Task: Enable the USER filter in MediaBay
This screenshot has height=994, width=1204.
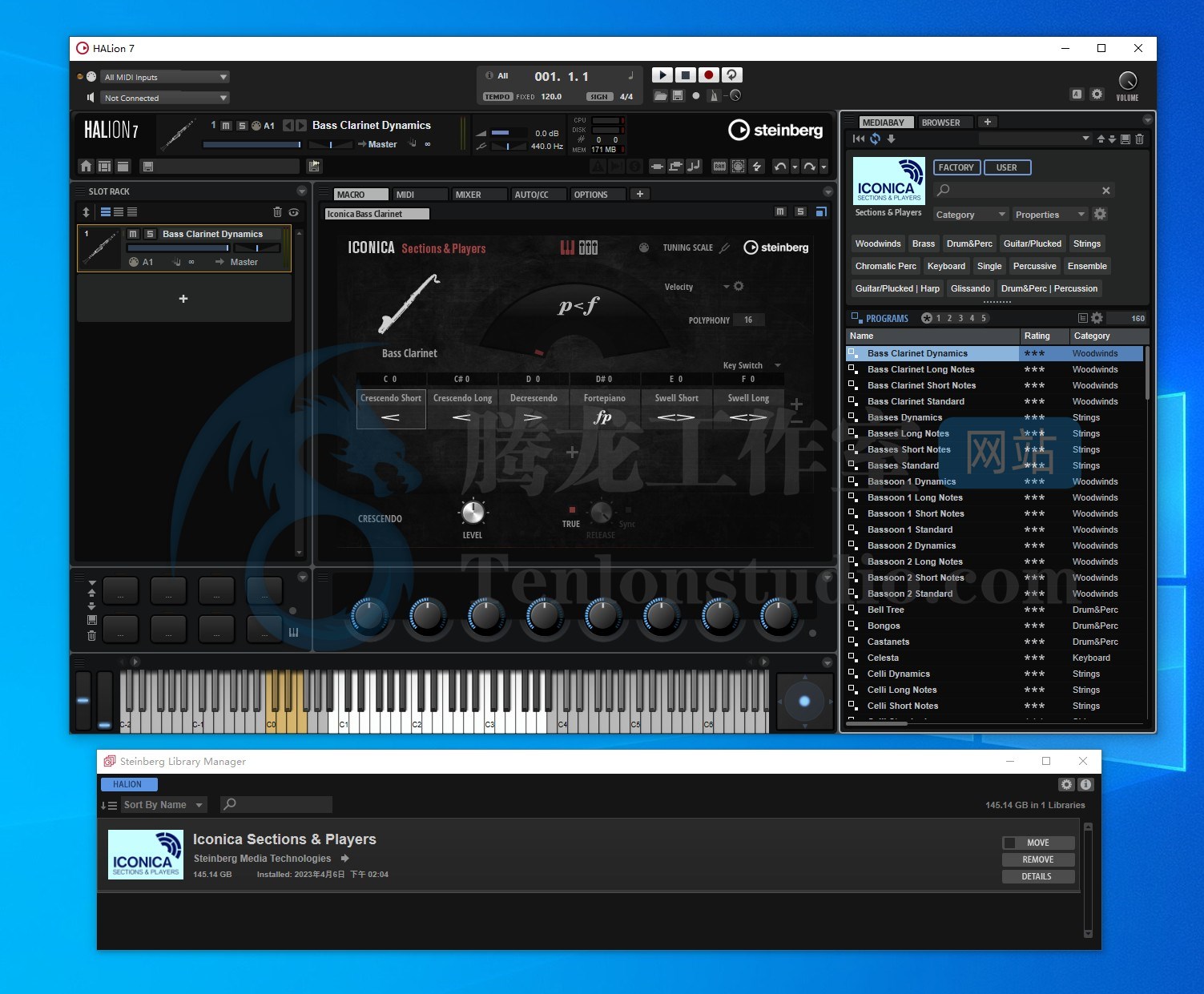Action: click(x=1007, y=167)
